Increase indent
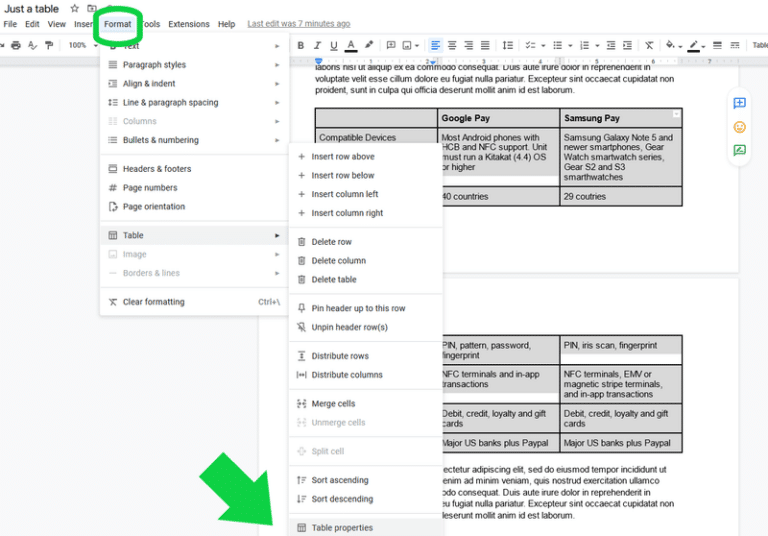Image resolution: width=768 pixels, height=536 pixels. (x=627, y=46)
